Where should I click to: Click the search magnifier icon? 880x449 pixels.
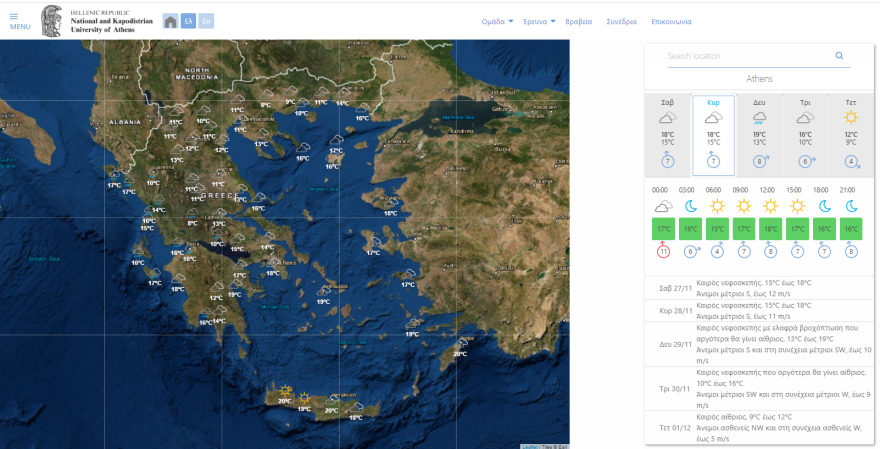(x=839, y=56)
